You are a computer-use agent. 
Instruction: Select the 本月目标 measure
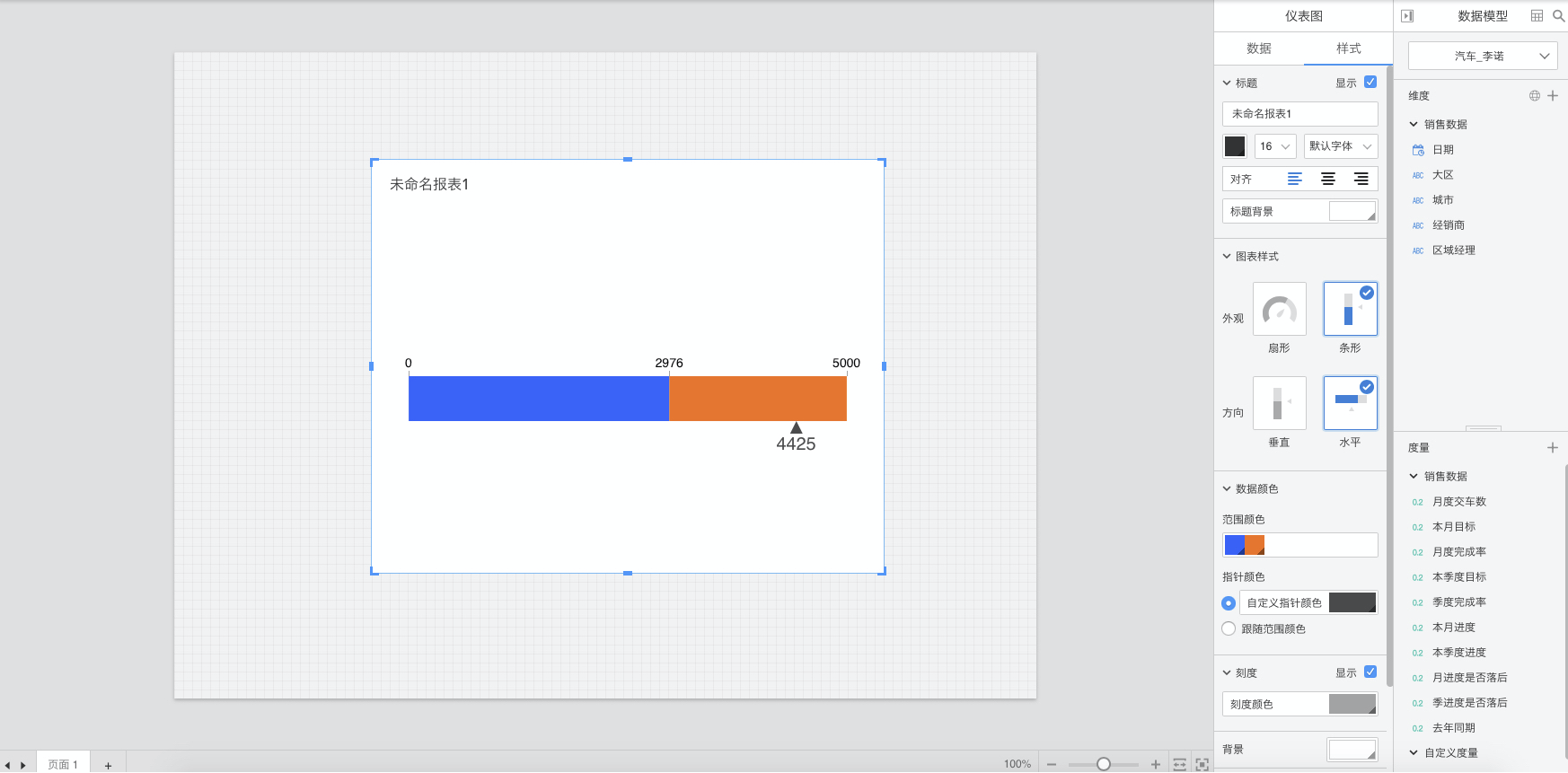click(x=1454, y=527)
